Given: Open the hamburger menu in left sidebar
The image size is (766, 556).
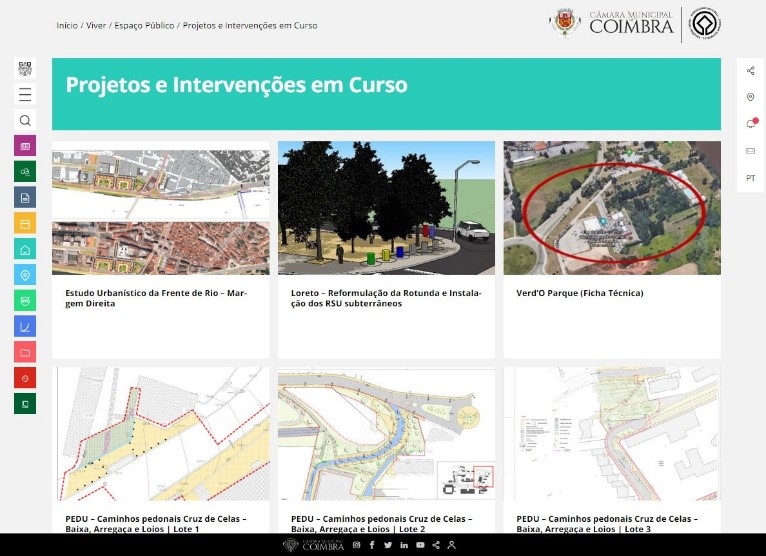Looking at the screenshot, I should point(25,94).
